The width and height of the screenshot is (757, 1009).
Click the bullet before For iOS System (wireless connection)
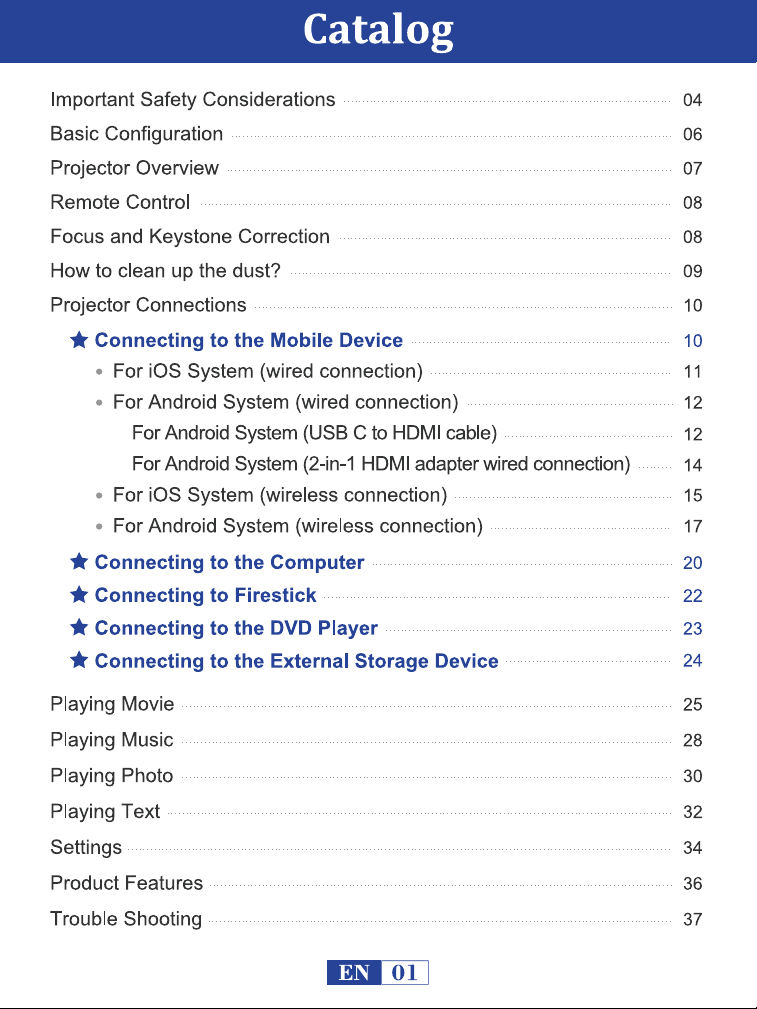pyautogui.click(x=98, y=495)
